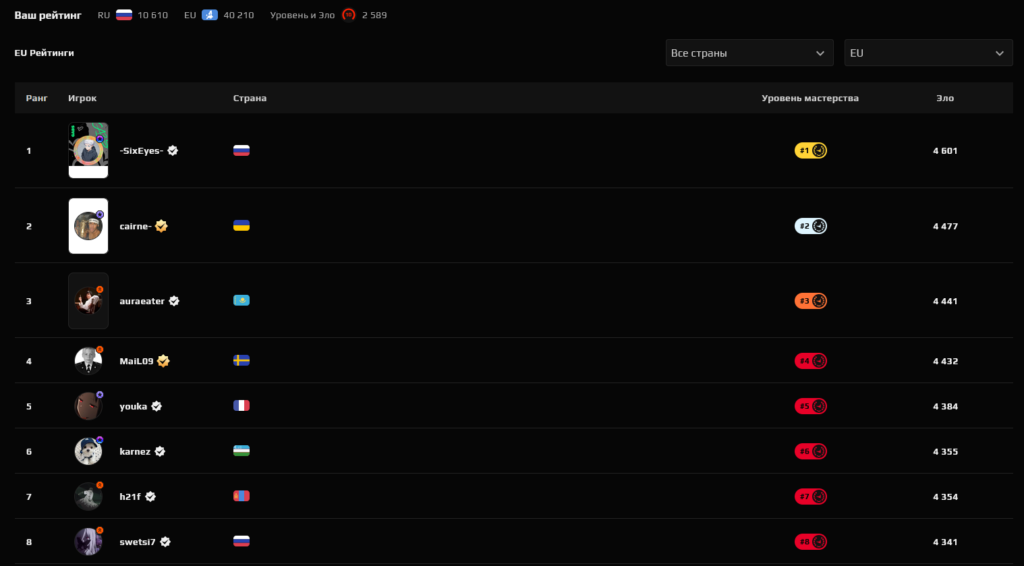Click the Ukrainian flag in cairne- row
This screenshot has width=1024, height=566.
coord(241,226)
